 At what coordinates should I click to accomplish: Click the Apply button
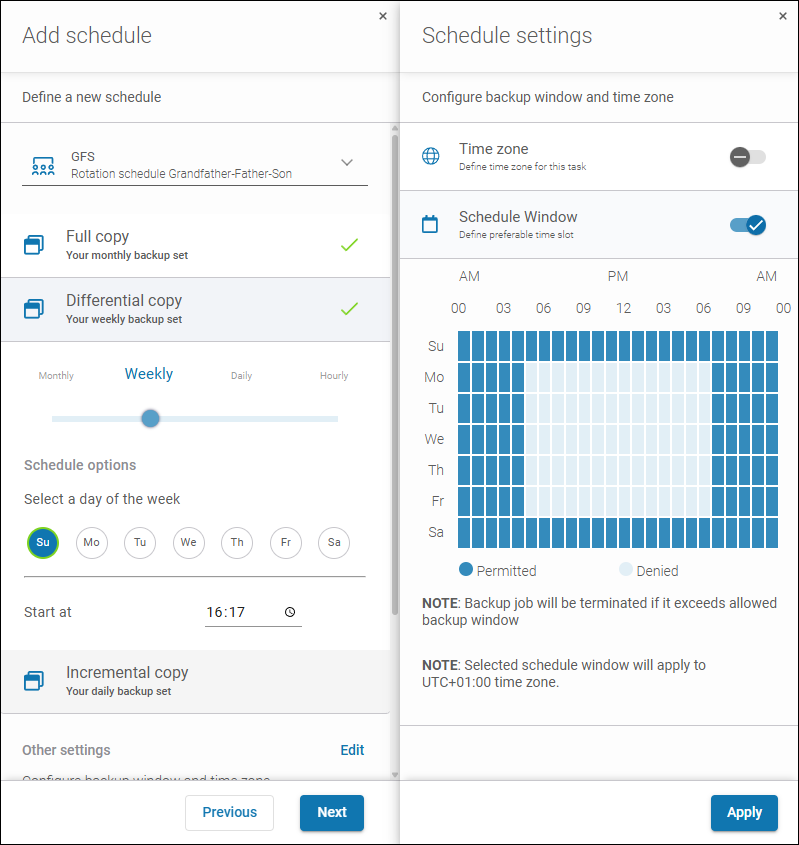pos(744,812)
